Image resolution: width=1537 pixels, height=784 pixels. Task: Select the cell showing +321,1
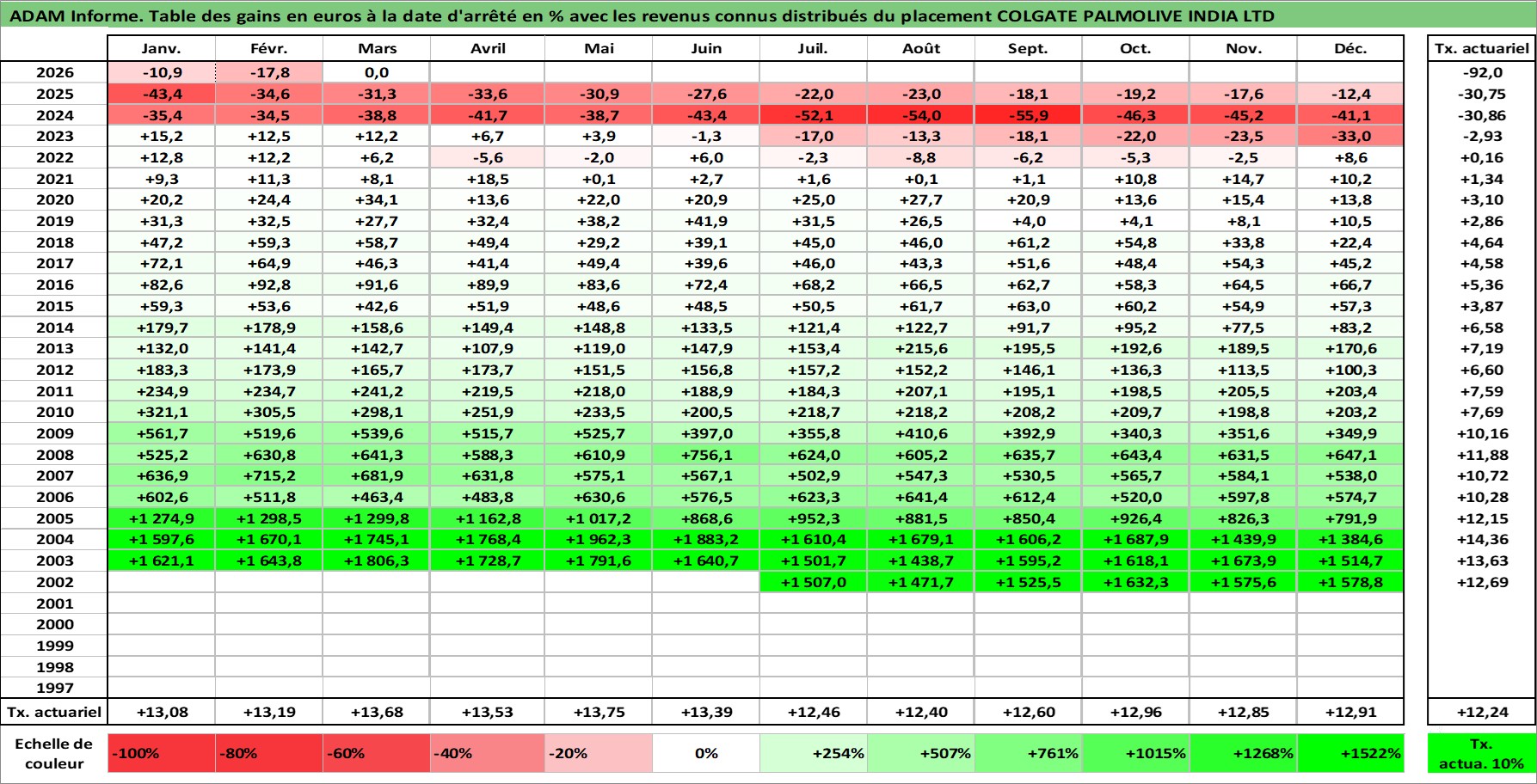click(x=162, y=412)
